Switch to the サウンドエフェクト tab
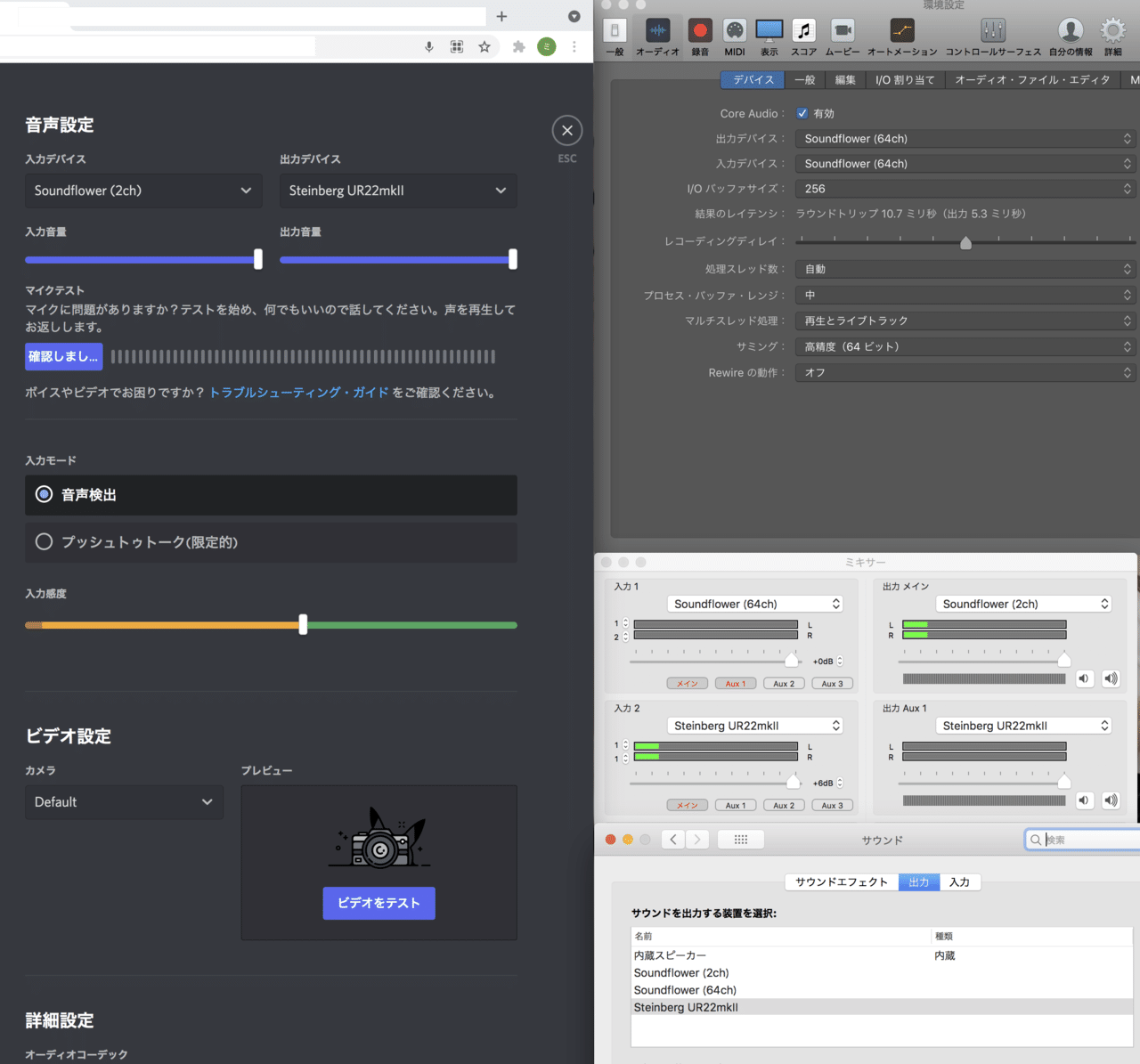Screen dimensions: 1140x1064 pyautogui.click(x=842, y=882)
